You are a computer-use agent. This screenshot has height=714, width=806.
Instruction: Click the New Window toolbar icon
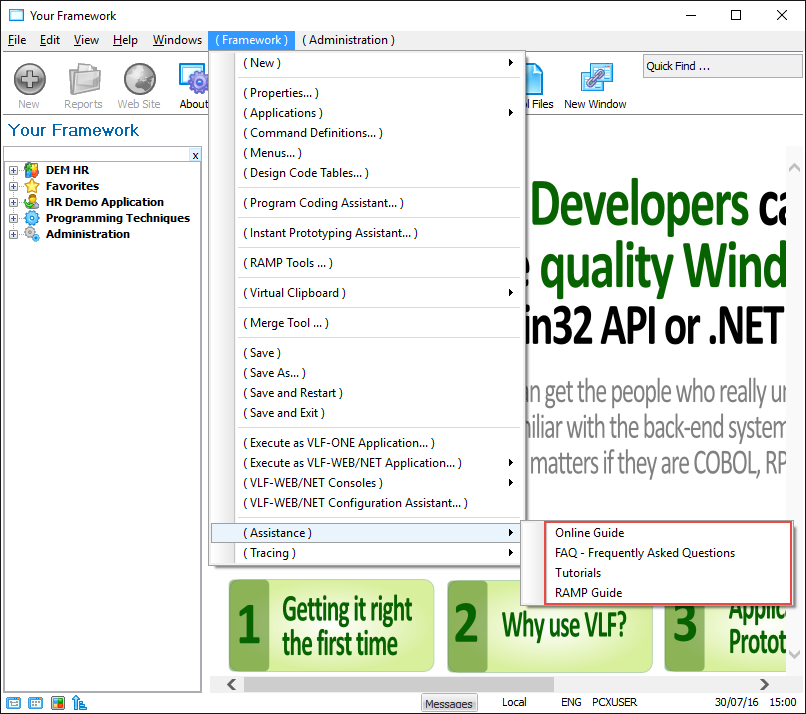pyautogui.click(x=596, y=79)
